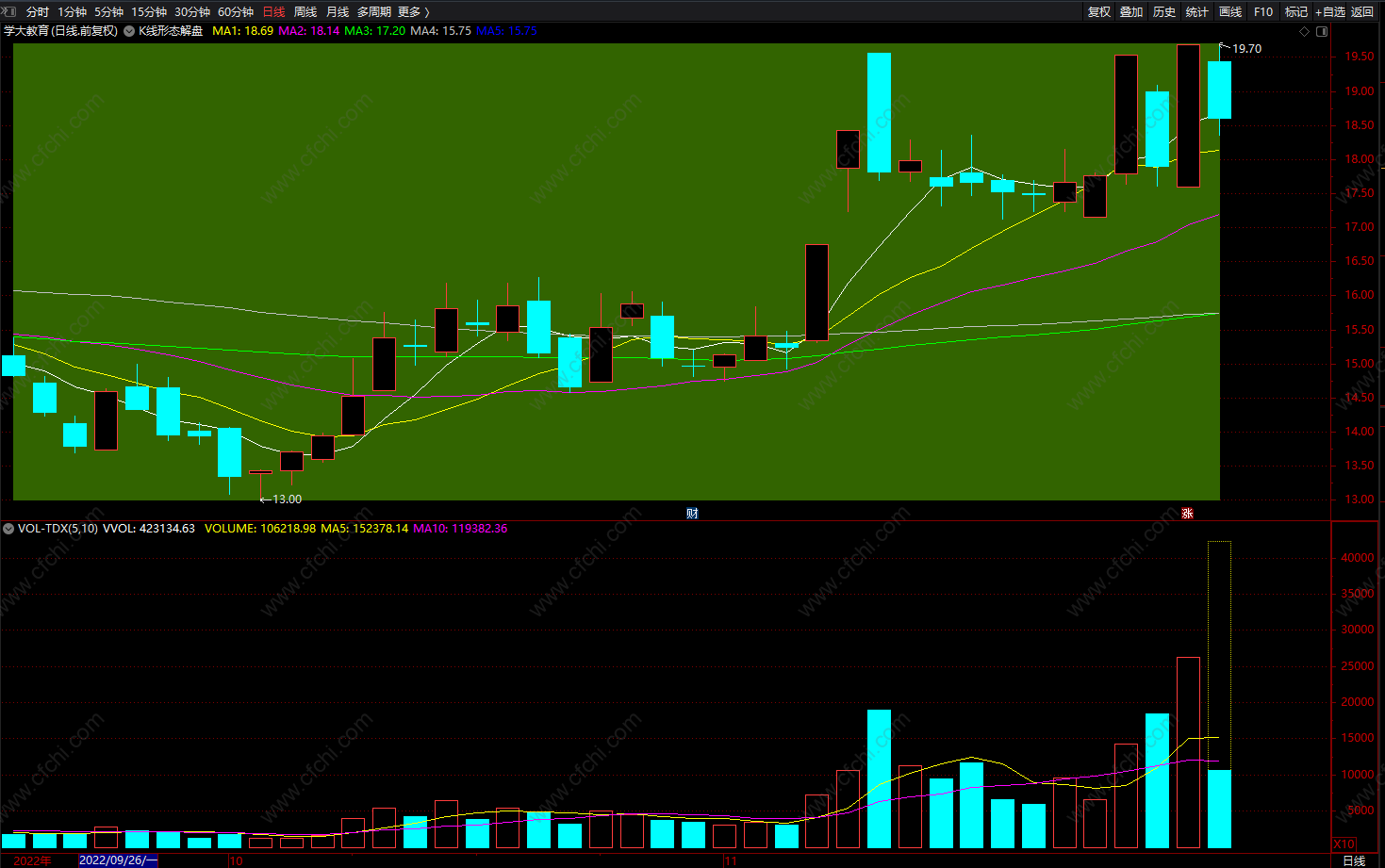This screenshot has width=1385, height=868.
Task: Activate the 画线 drawing tools button
Action: [1230, 12]
